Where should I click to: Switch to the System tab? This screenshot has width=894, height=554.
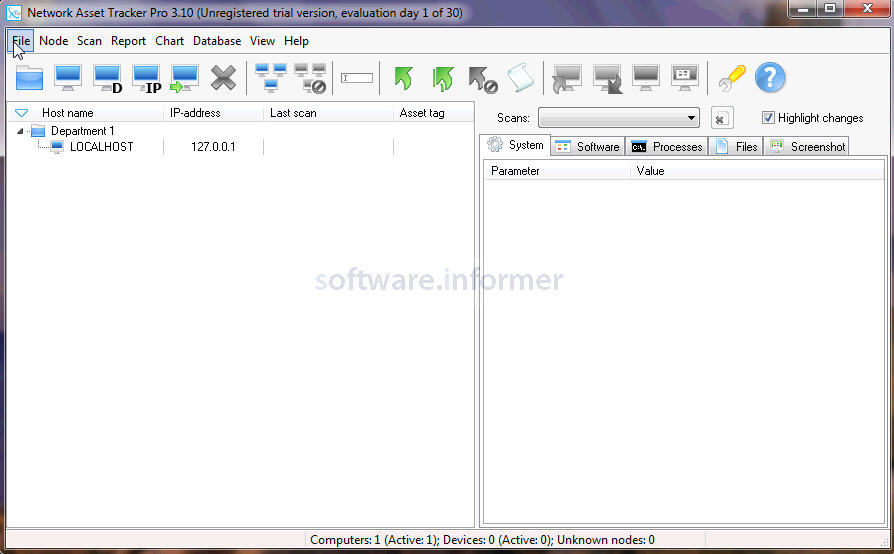515,145
